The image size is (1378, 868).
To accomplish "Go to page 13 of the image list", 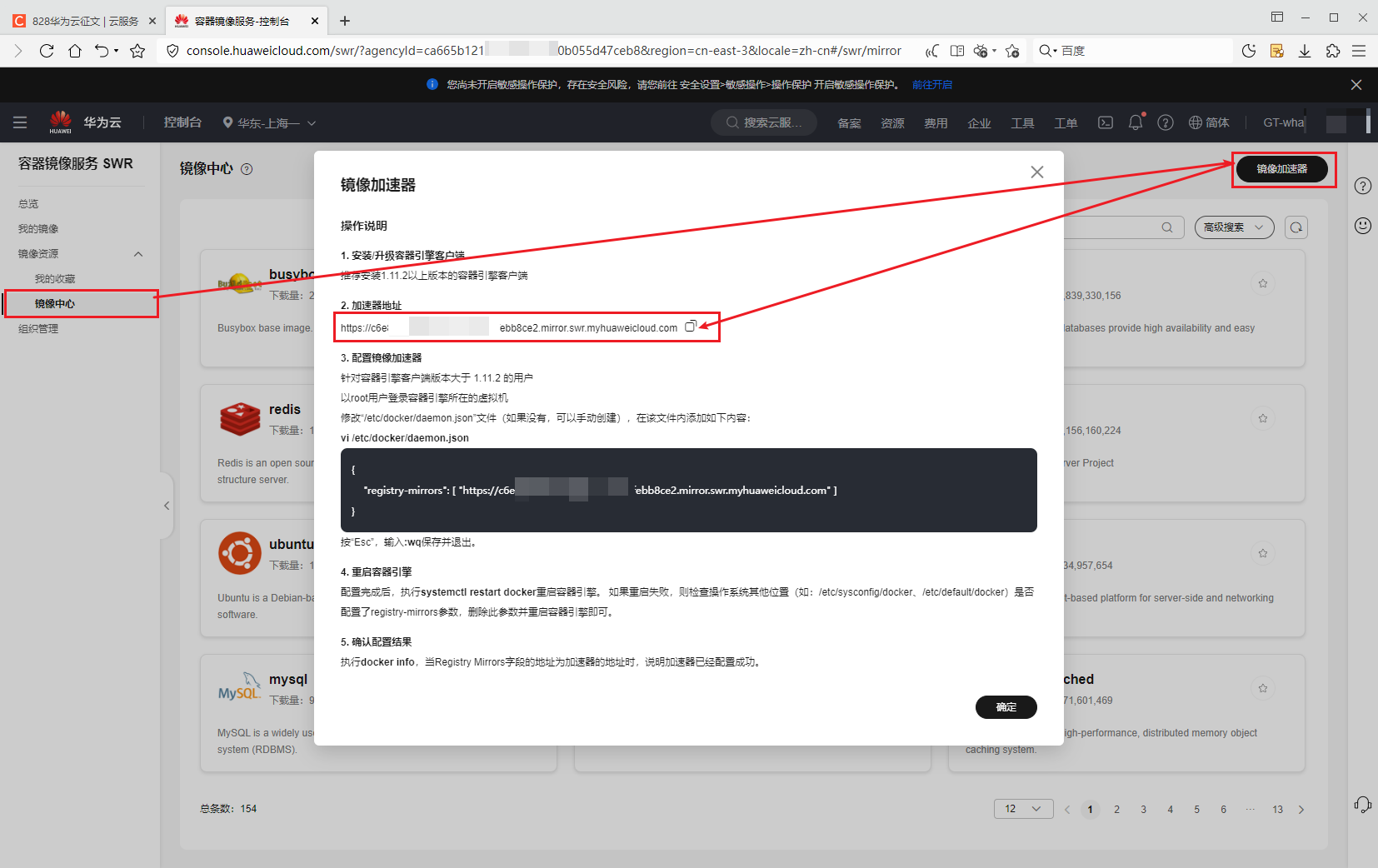I will pyautogui.click(x=1277, y=810).
